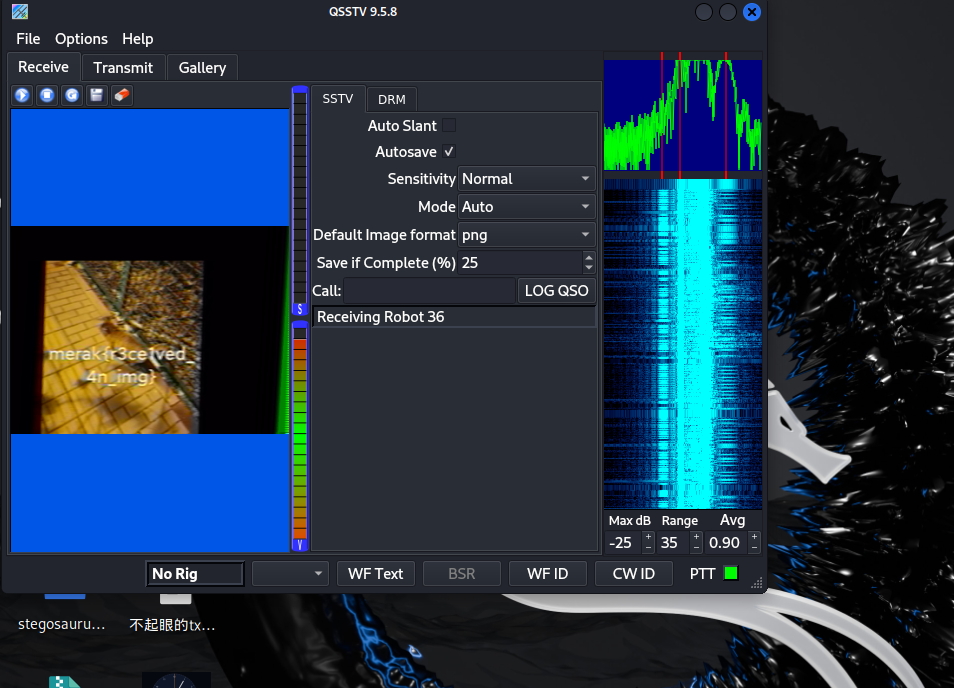The width and height of the screenshot is (954, 688).
Task: Decrease the Avg value
Action: (x=754, y=547)
